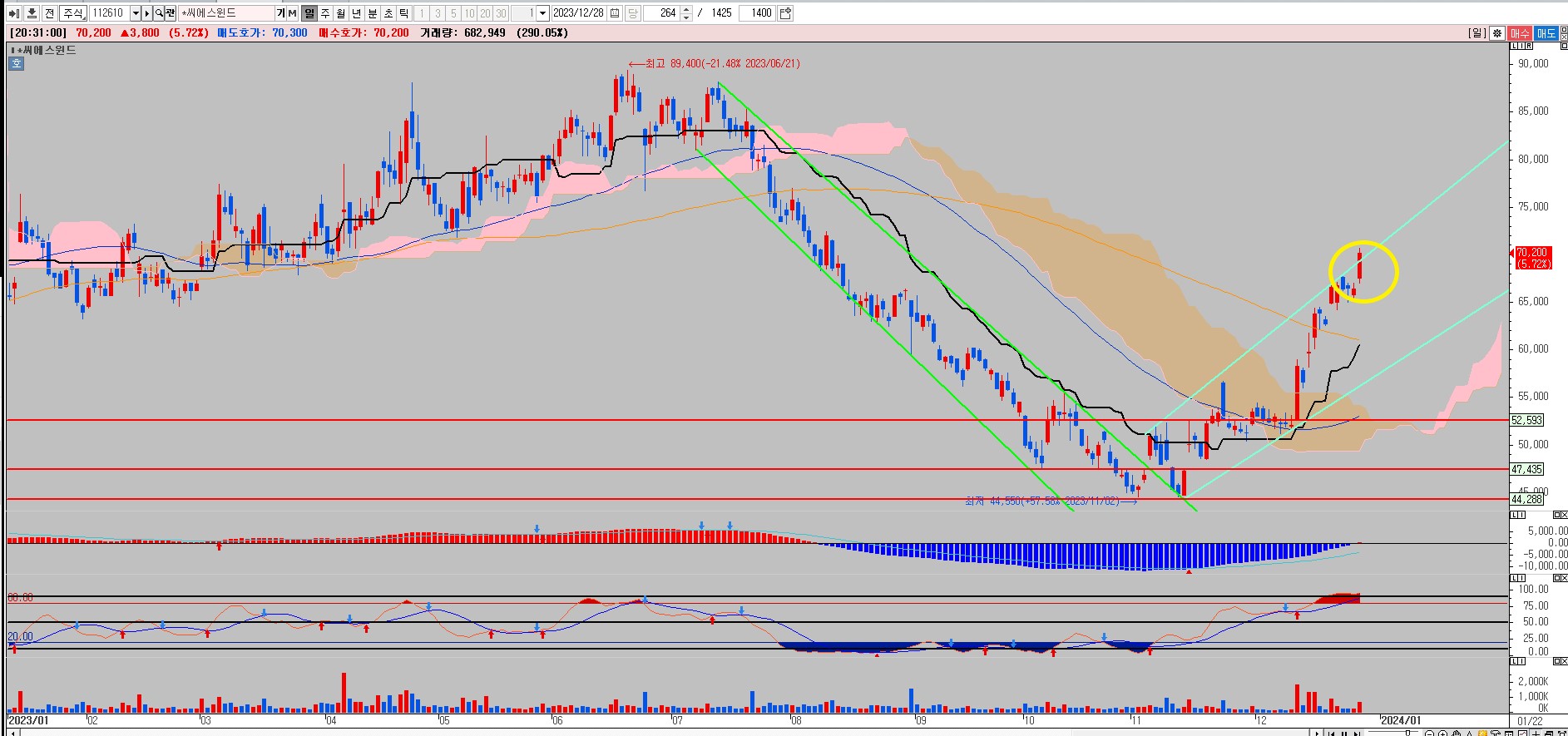
Task: Click the '3' interval button
Action: click(x=438, y=13)
